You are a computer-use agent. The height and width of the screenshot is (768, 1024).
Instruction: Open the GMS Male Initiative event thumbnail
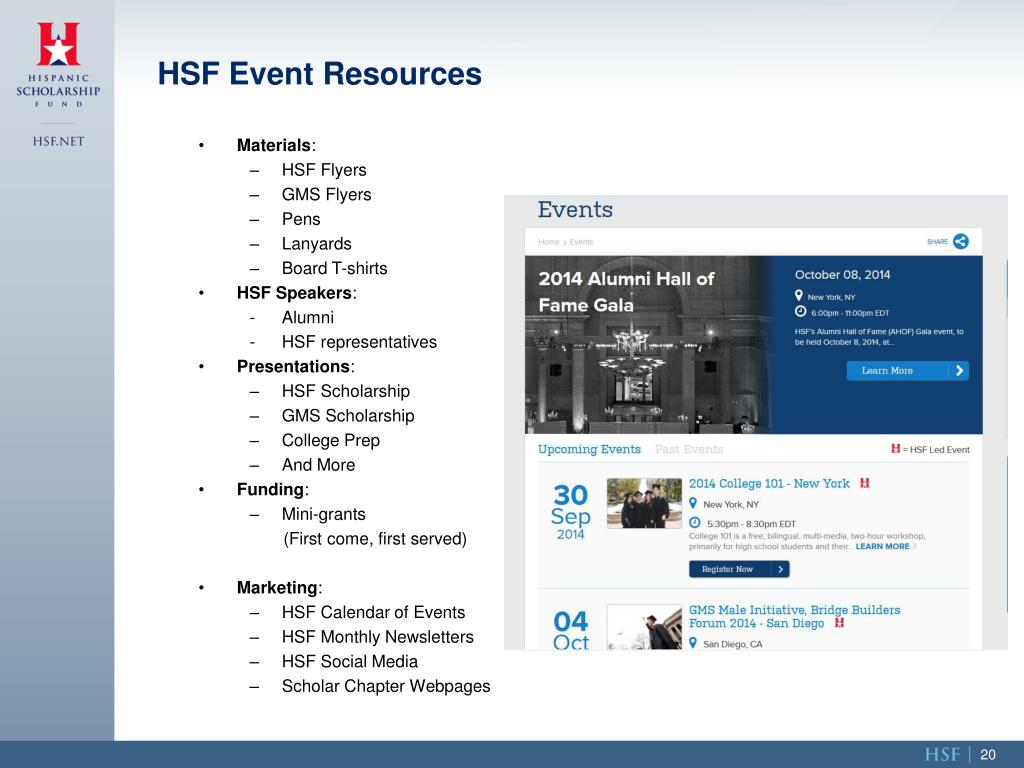pyautogui.click(x=644, y=627)
